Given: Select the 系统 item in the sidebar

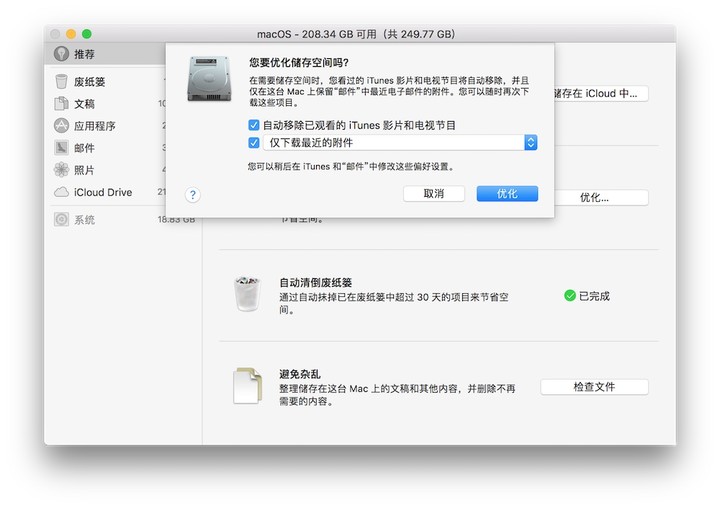Looking at the screenshot, I should coord(85,219).
